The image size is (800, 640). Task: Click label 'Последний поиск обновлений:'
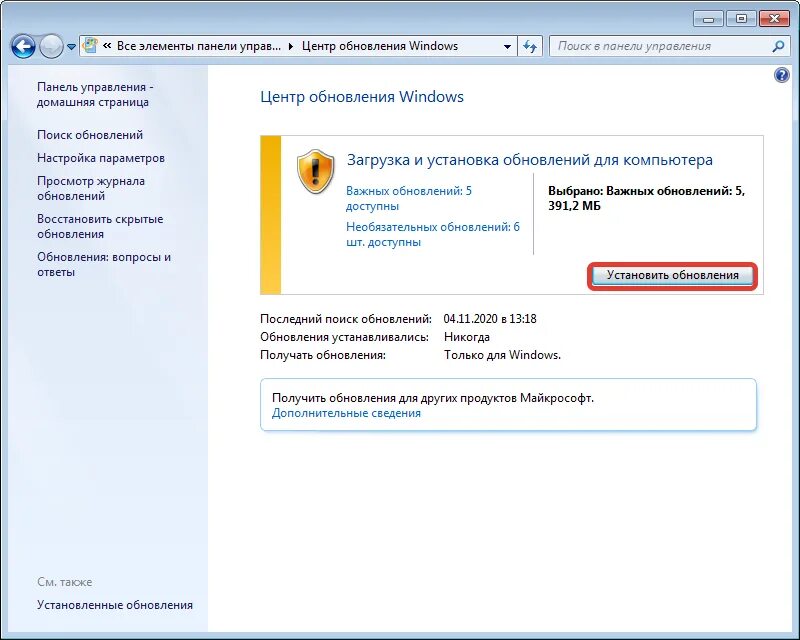[346, 319]
